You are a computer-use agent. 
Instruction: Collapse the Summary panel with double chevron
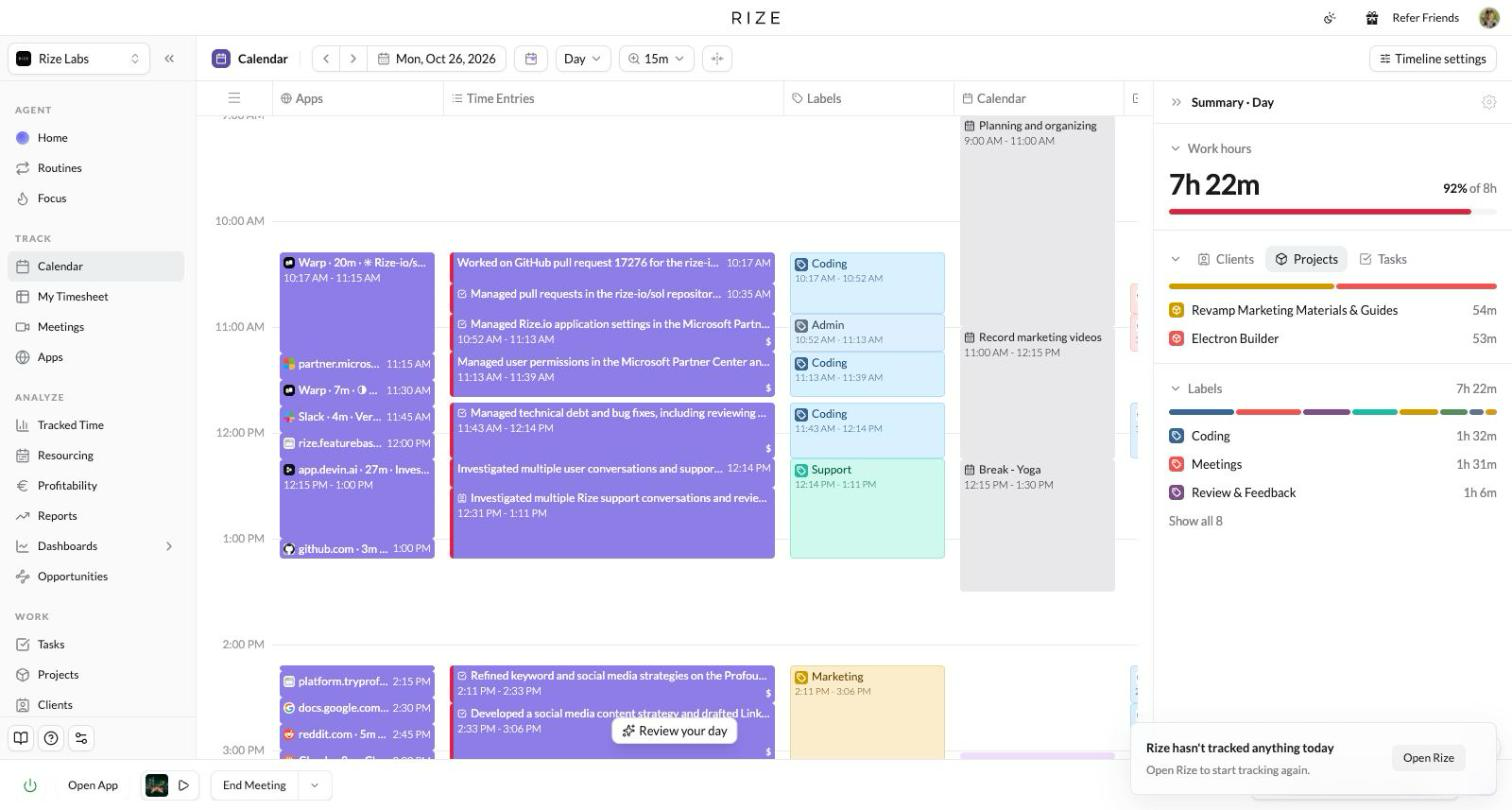pos(1176,102)
